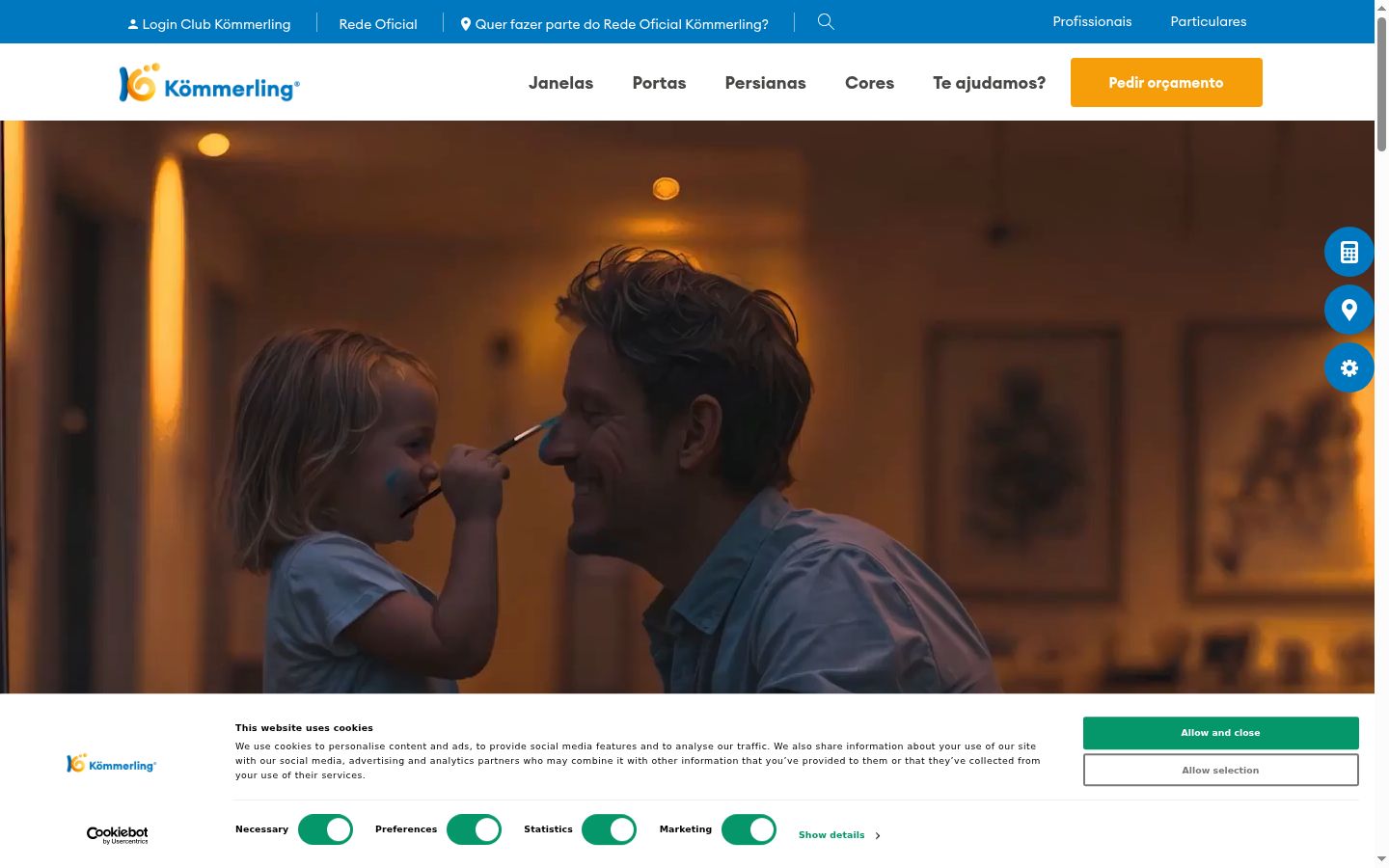Click the Kömmerling logo in header

click(209, 84)
